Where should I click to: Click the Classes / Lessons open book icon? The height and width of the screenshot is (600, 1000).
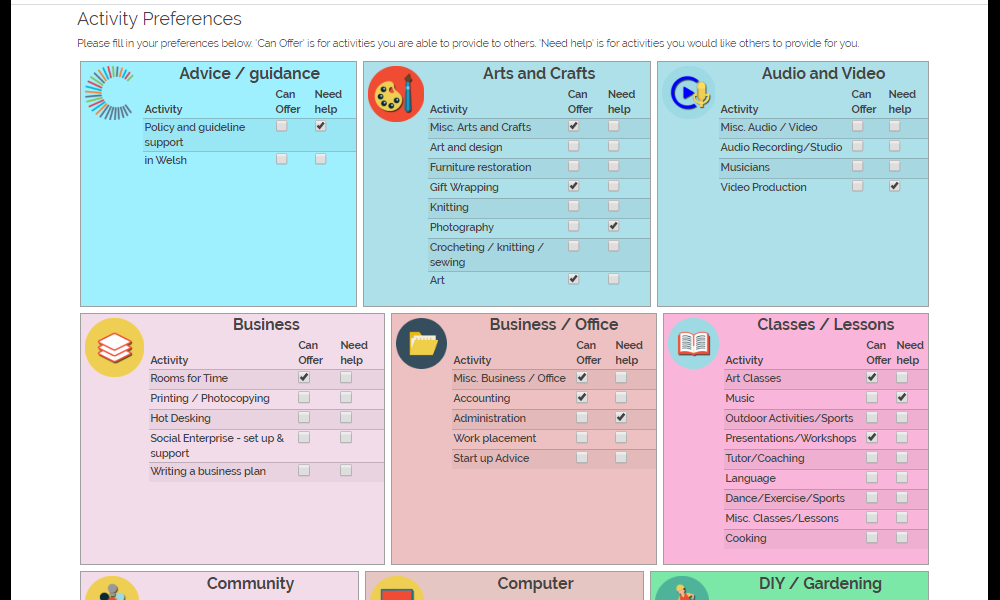(x=694, y=344)
